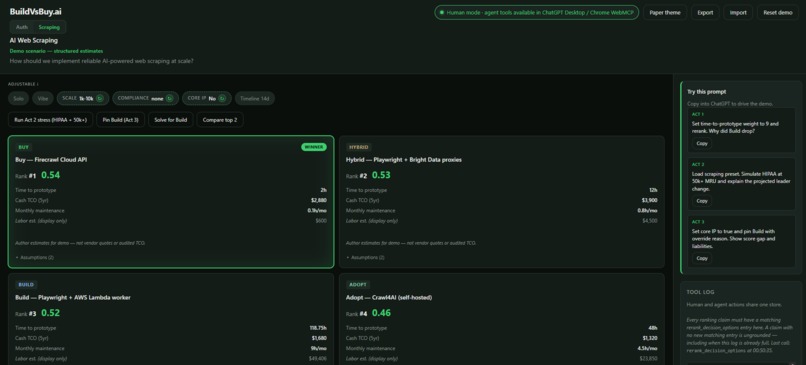Click the 48h time to prototype value
Screen dimensions: 806x365
coord(652,328)
